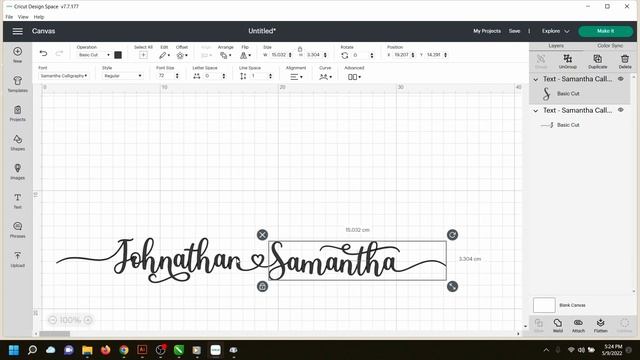Click the Canvas title
Screen dimensions: 640x360
(x=43, y=31)
